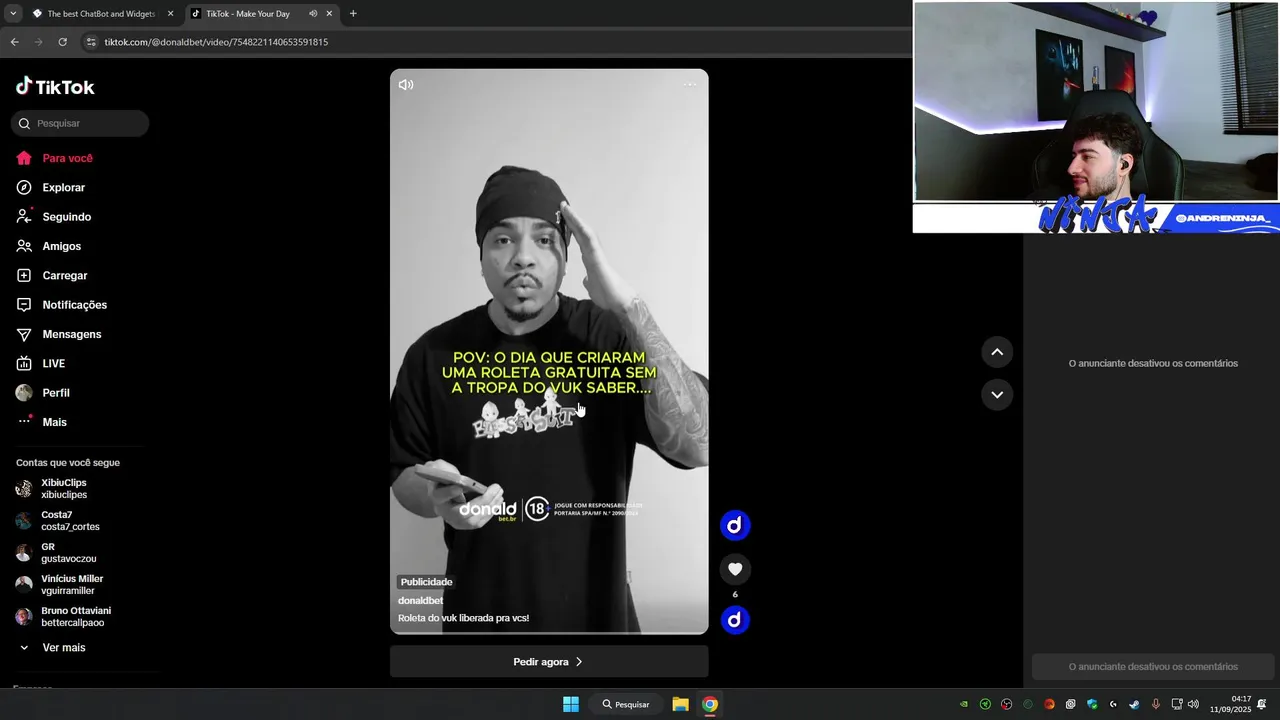Screen dimensions: 1280x720
Task: Go to LIVE section
Action: point(41,363)
